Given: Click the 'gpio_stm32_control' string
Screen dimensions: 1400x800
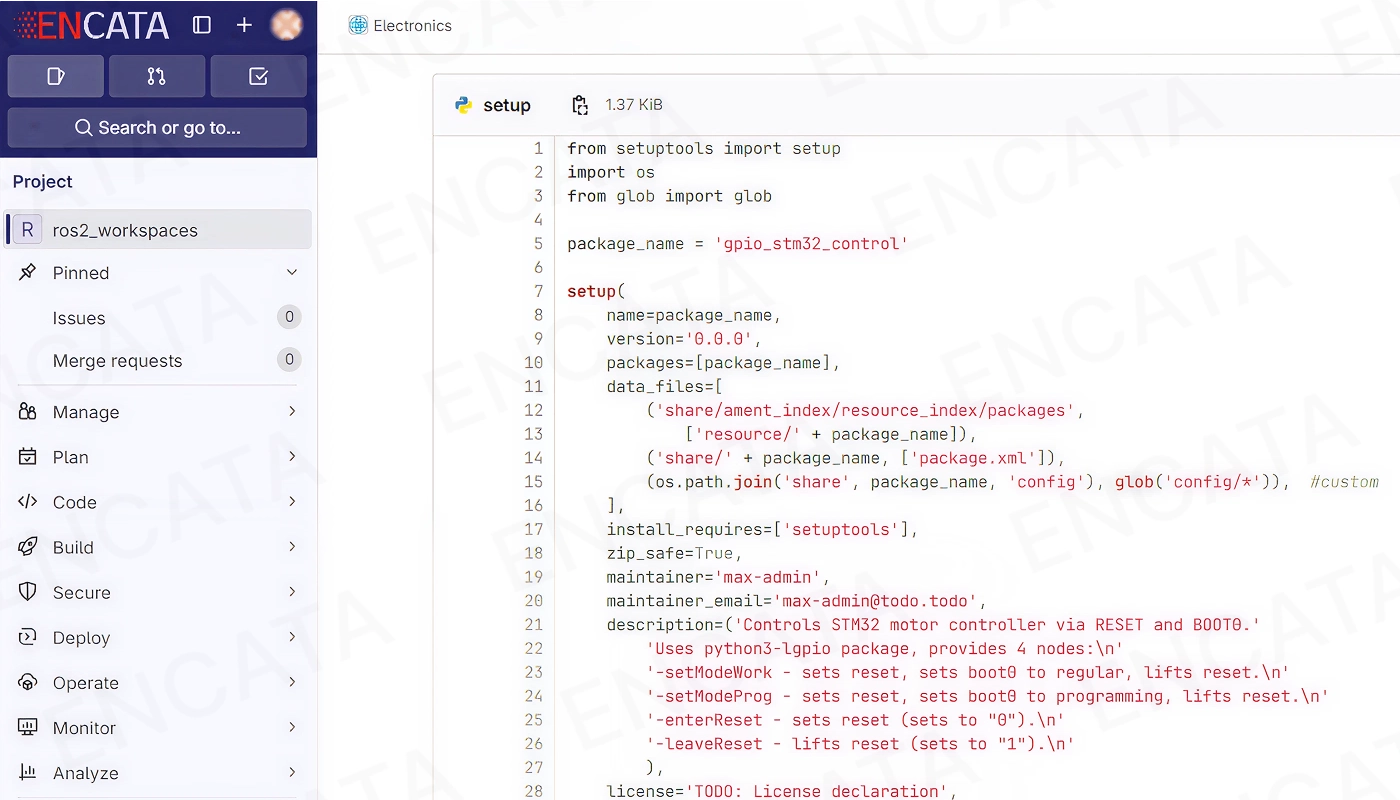Looking at the screenshot, I should (x=812, y=243).
